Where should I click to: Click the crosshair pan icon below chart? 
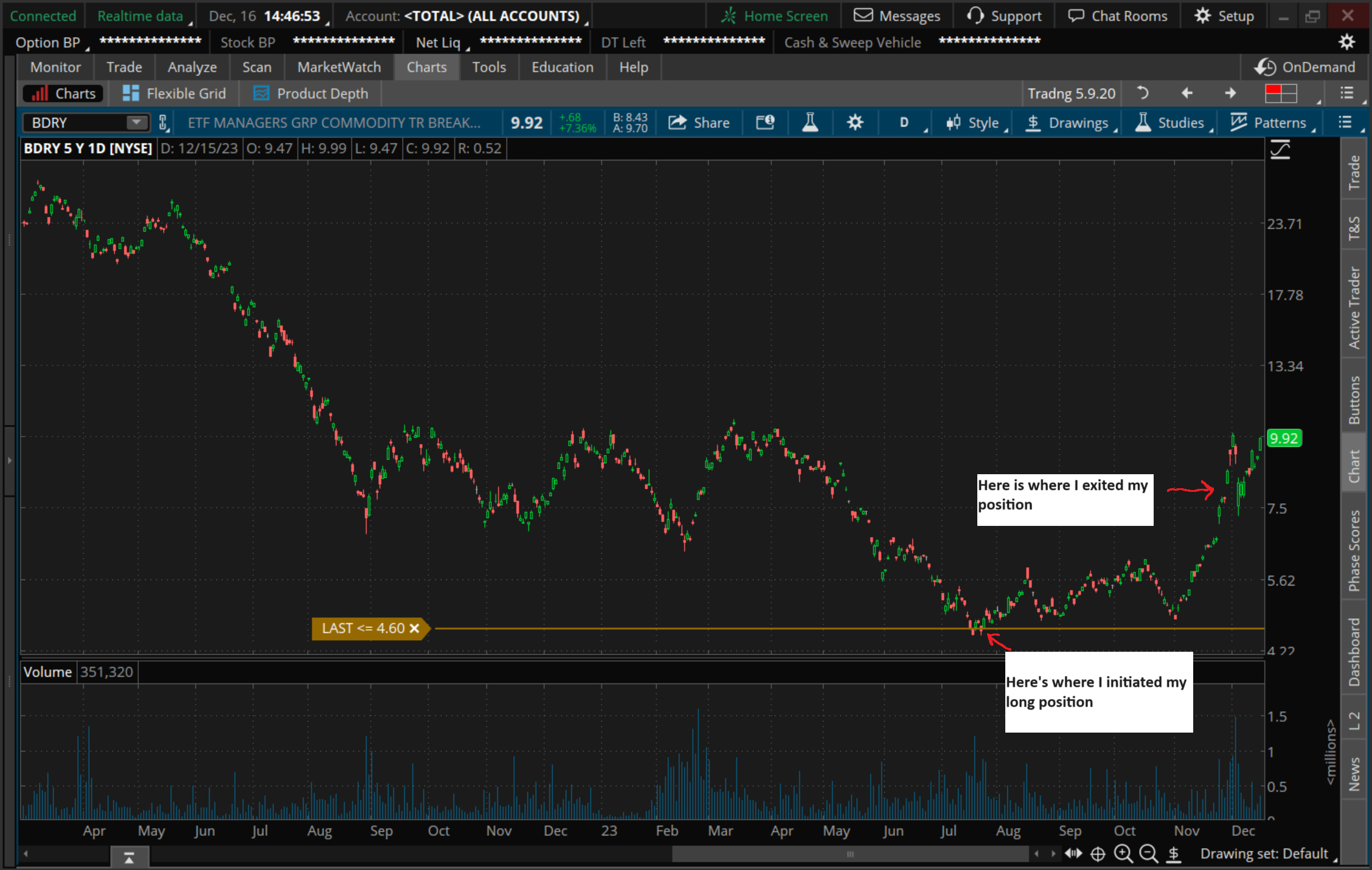click(1098, 854)
